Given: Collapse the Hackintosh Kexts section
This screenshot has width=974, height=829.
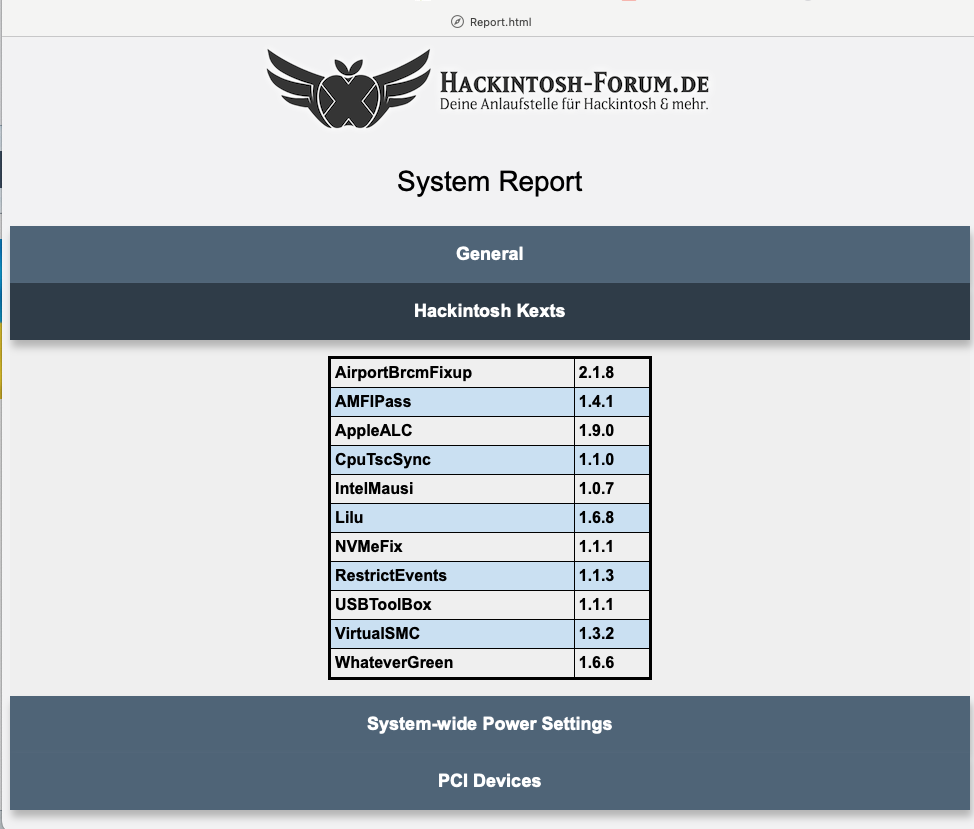Looking at the screenshot, I should coord(489,310).
